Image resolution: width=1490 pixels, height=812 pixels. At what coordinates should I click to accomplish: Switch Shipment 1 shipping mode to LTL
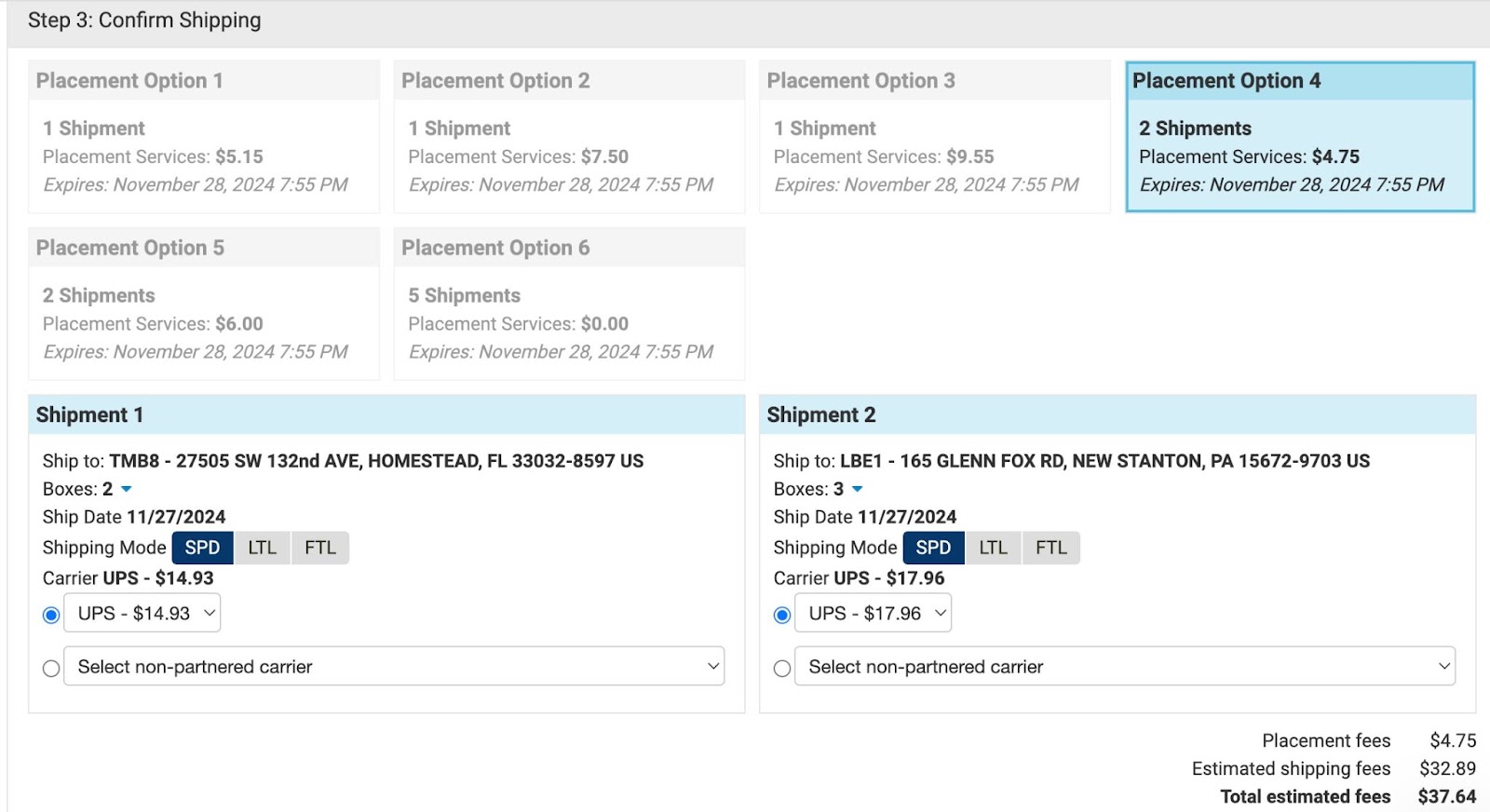point(262,548)
